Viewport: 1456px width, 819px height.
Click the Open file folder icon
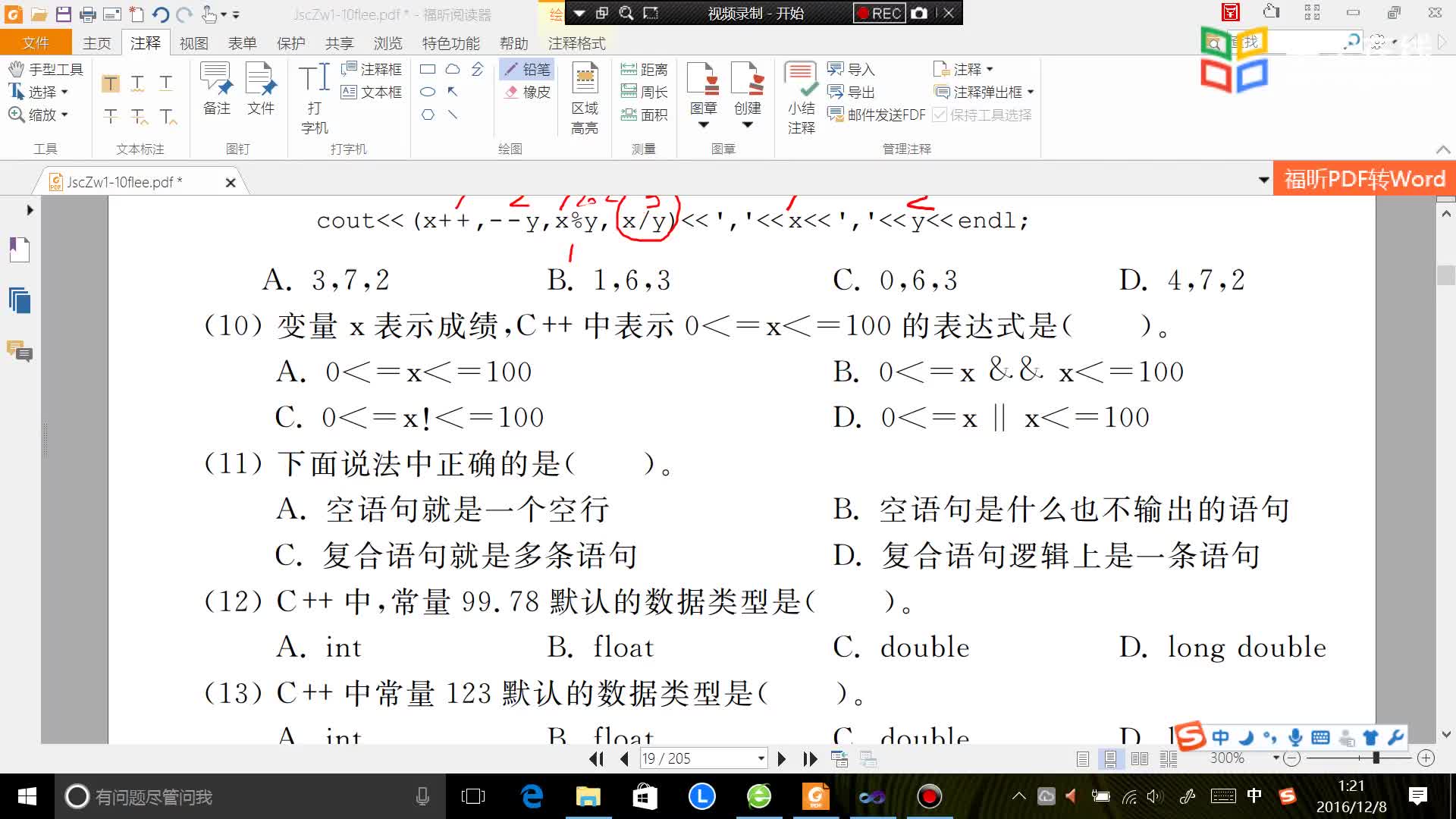pyautogui.click(x=39, y=14)
